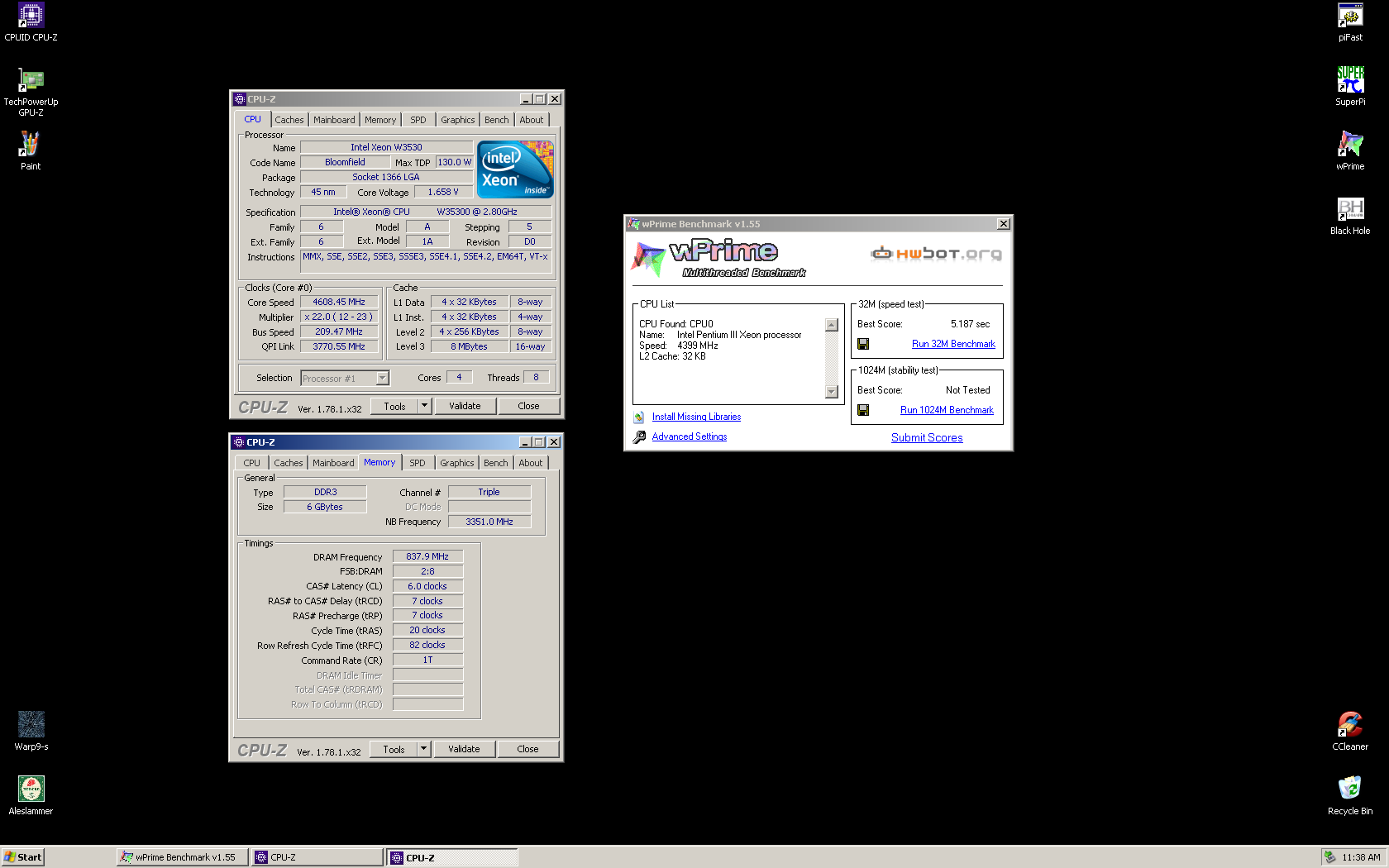Viewport: 1389px width, 868px height.
Task: Click the Install Missing Libraries icon
Action: (x=639, y=417)
